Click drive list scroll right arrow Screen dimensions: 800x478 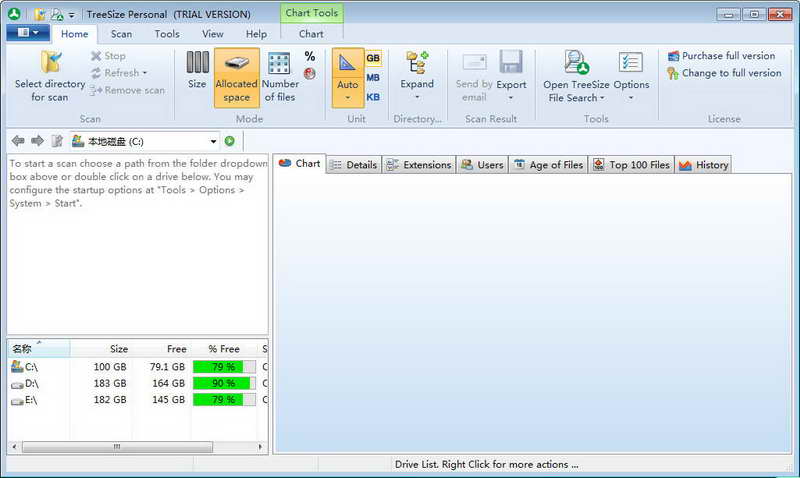click(x=261, y=447)
